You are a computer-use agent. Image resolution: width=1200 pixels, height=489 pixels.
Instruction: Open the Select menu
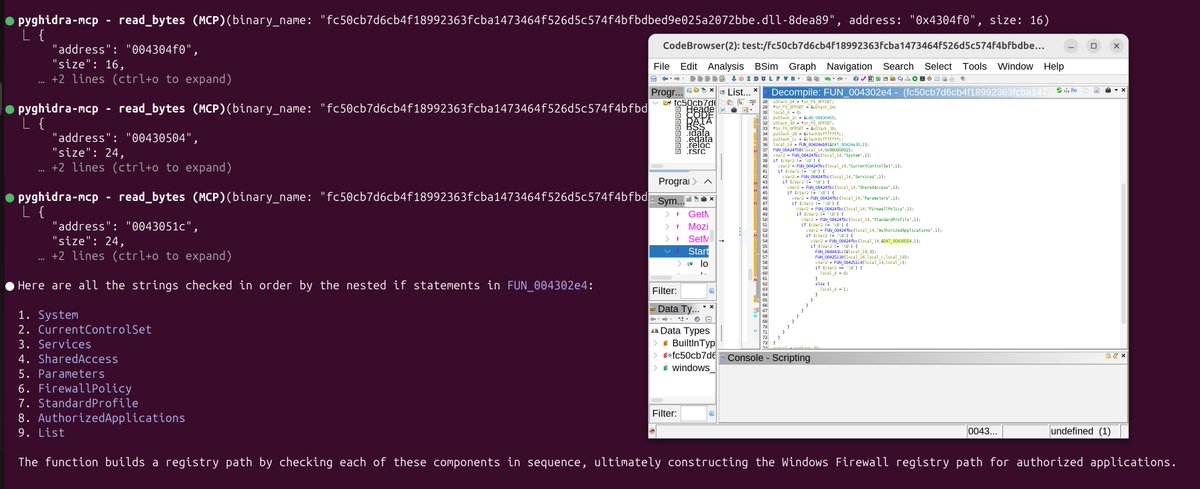click(x=938, y=66)
